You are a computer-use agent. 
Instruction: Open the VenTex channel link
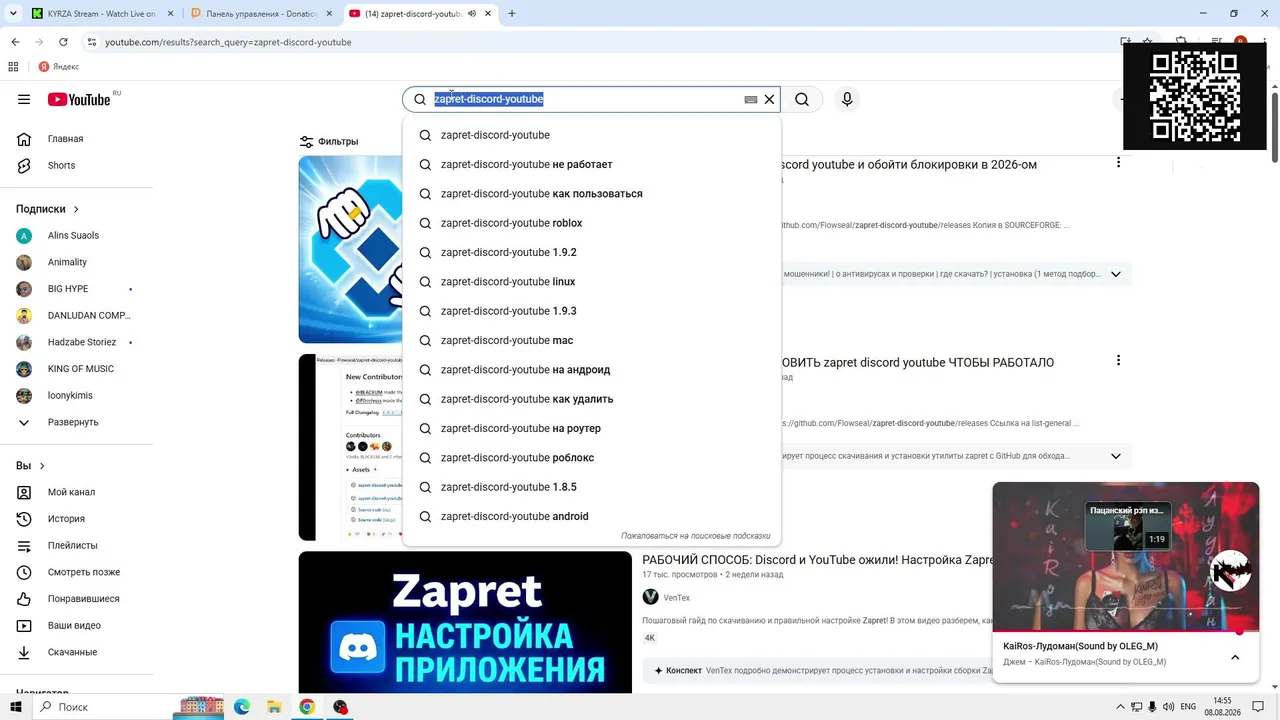pyautogui.click(x=677, y=598)
